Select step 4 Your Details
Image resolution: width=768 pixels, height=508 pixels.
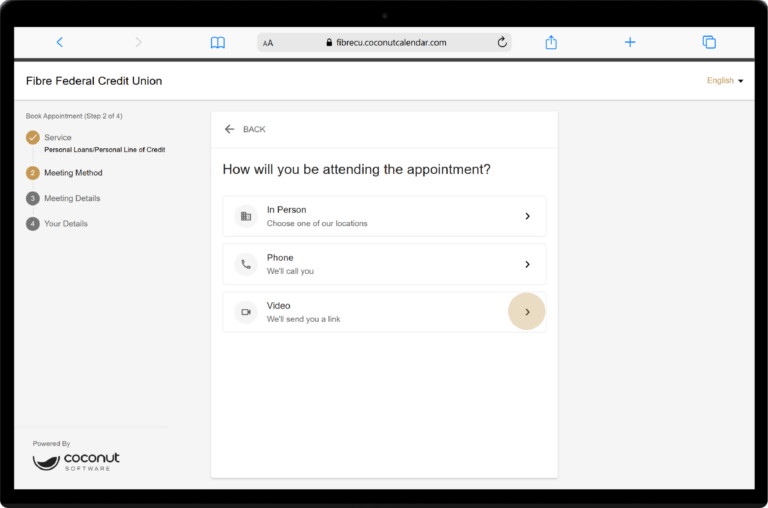click(65, 224)
